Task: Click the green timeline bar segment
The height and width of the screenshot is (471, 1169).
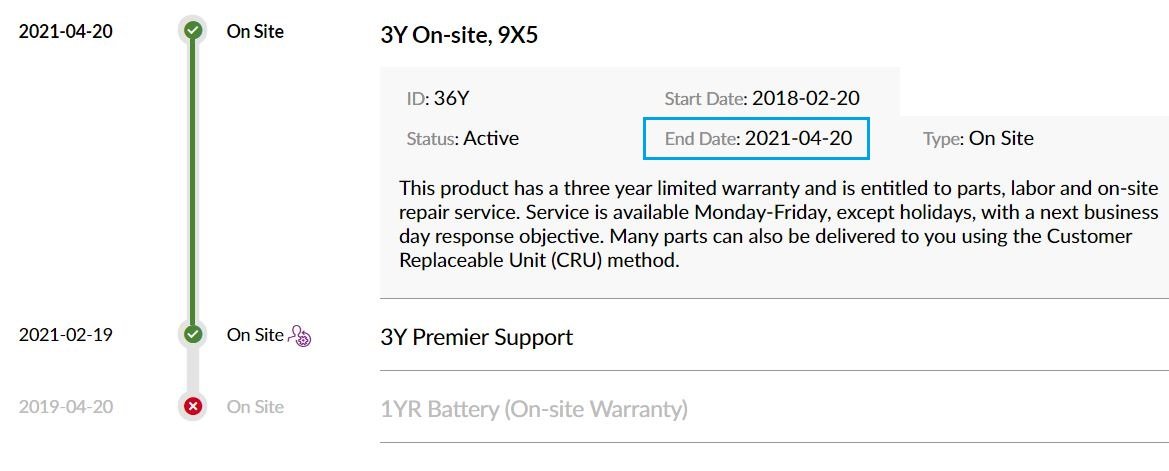Action: [x=193, y=183]
